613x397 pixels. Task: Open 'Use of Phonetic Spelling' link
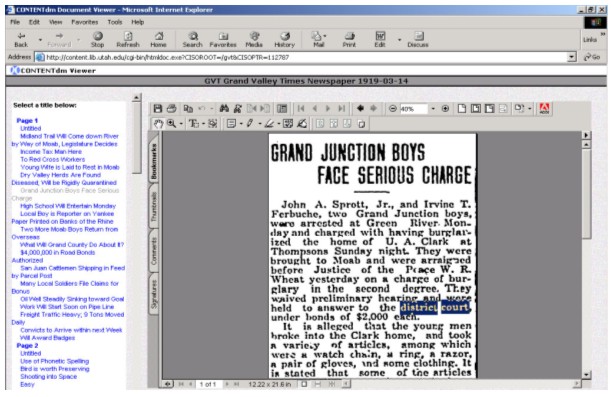coord(54,361)
